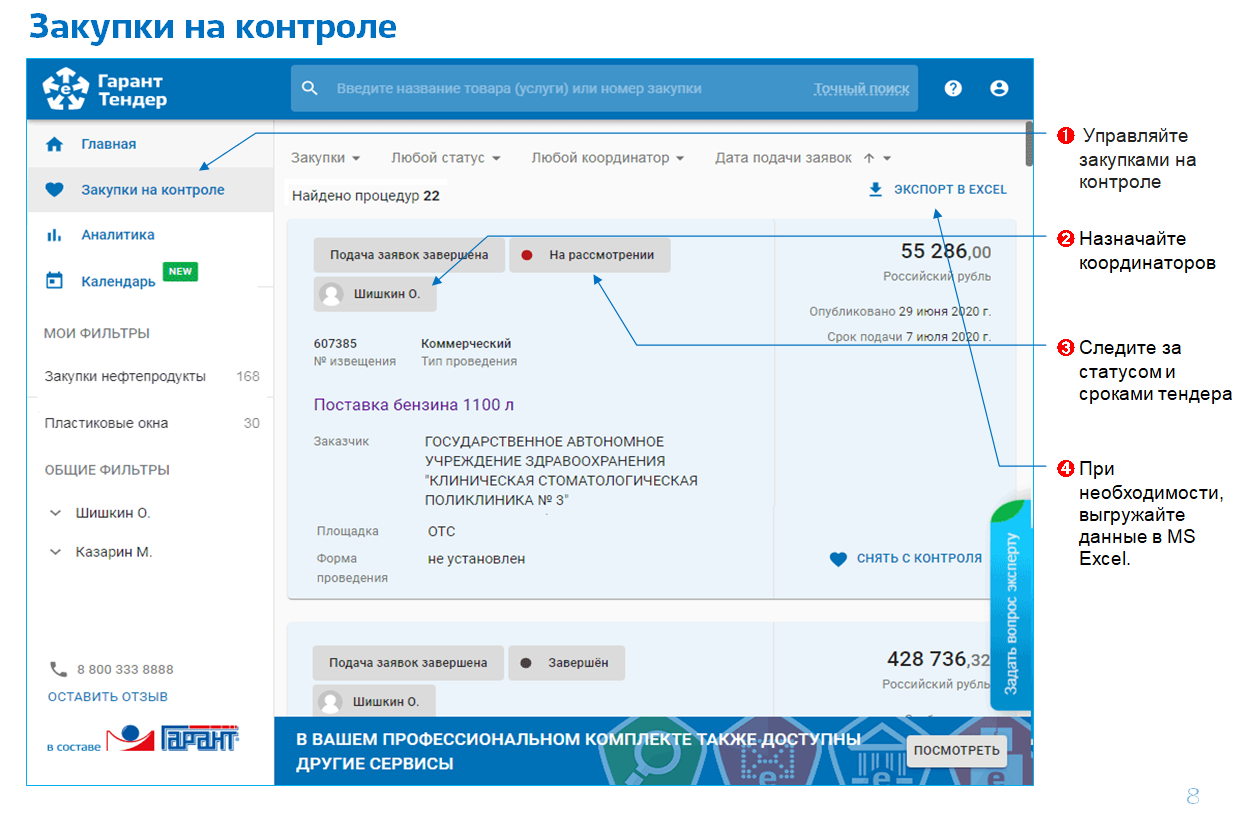Image resolution: width=1260 pixels, height=818 pixels.
Task: Click the Excel export download icon
Action: pyautogui.click(x=876, y=189)
